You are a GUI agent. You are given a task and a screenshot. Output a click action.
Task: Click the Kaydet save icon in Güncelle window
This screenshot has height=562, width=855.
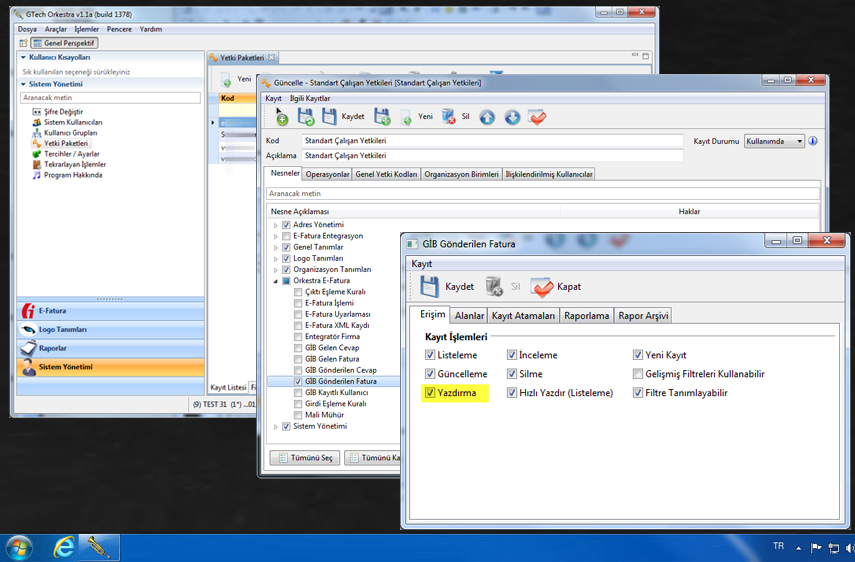329,116
